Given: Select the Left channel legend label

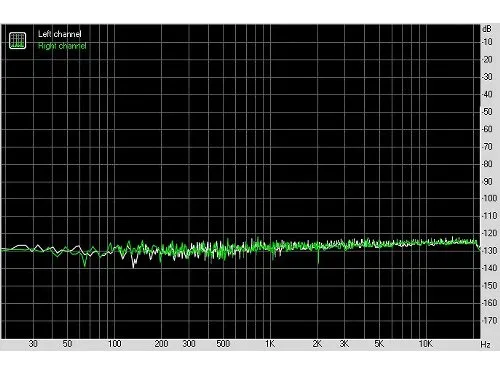Looking at the screenshot, I should pyautogui.click(x=59, y=34).
